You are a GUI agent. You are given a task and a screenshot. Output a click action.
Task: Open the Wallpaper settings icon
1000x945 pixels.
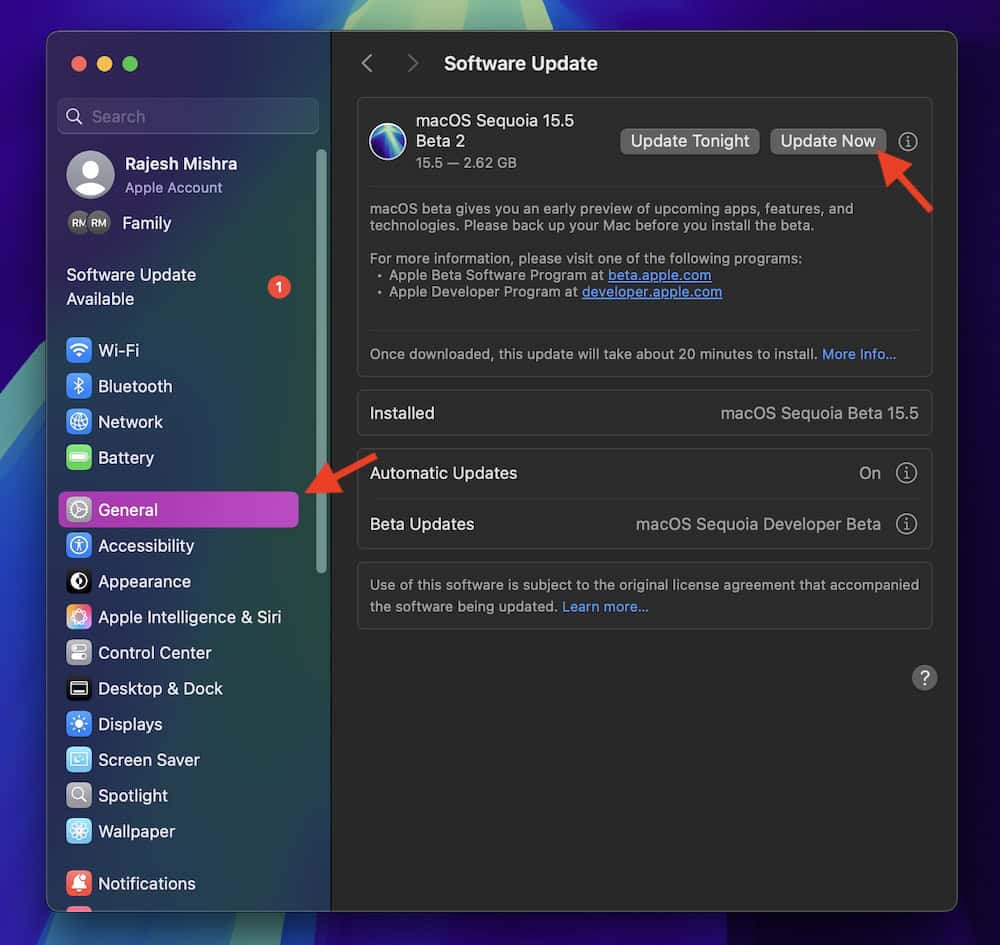pos(79,831)
